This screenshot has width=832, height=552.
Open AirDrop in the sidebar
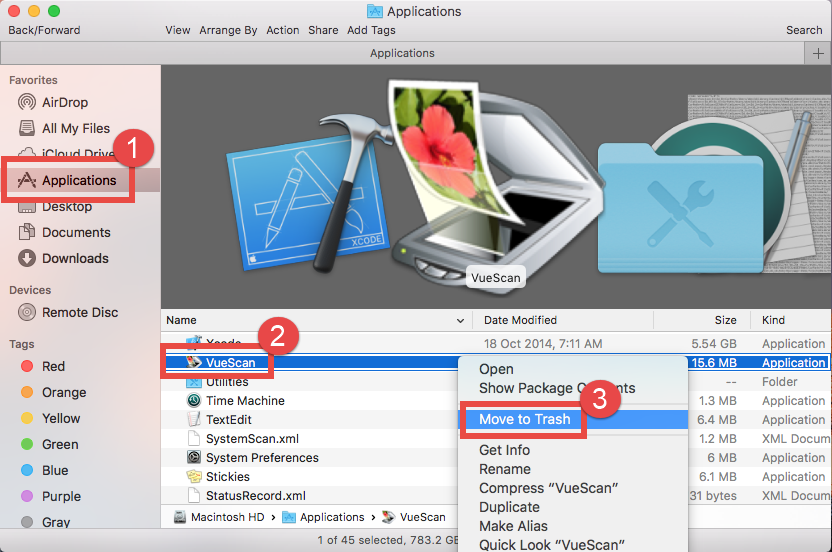(66, 102)
